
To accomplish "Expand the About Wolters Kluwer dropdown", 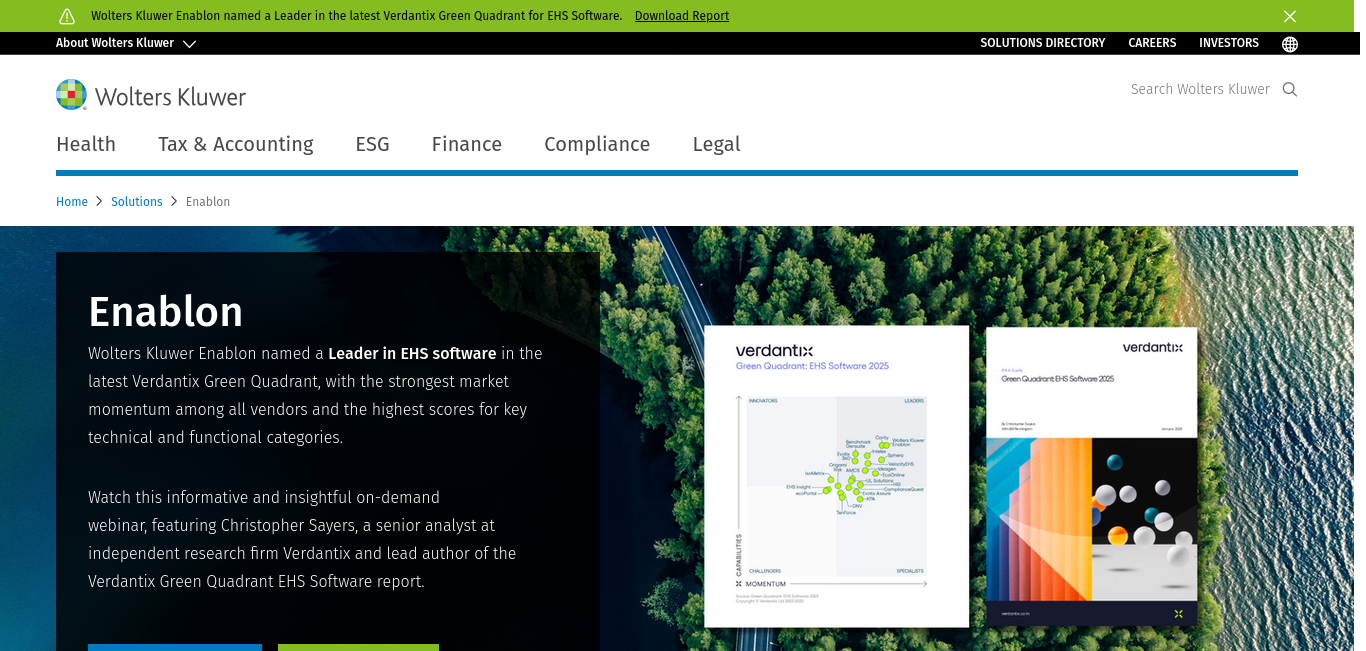I will [x=126, y=43].
